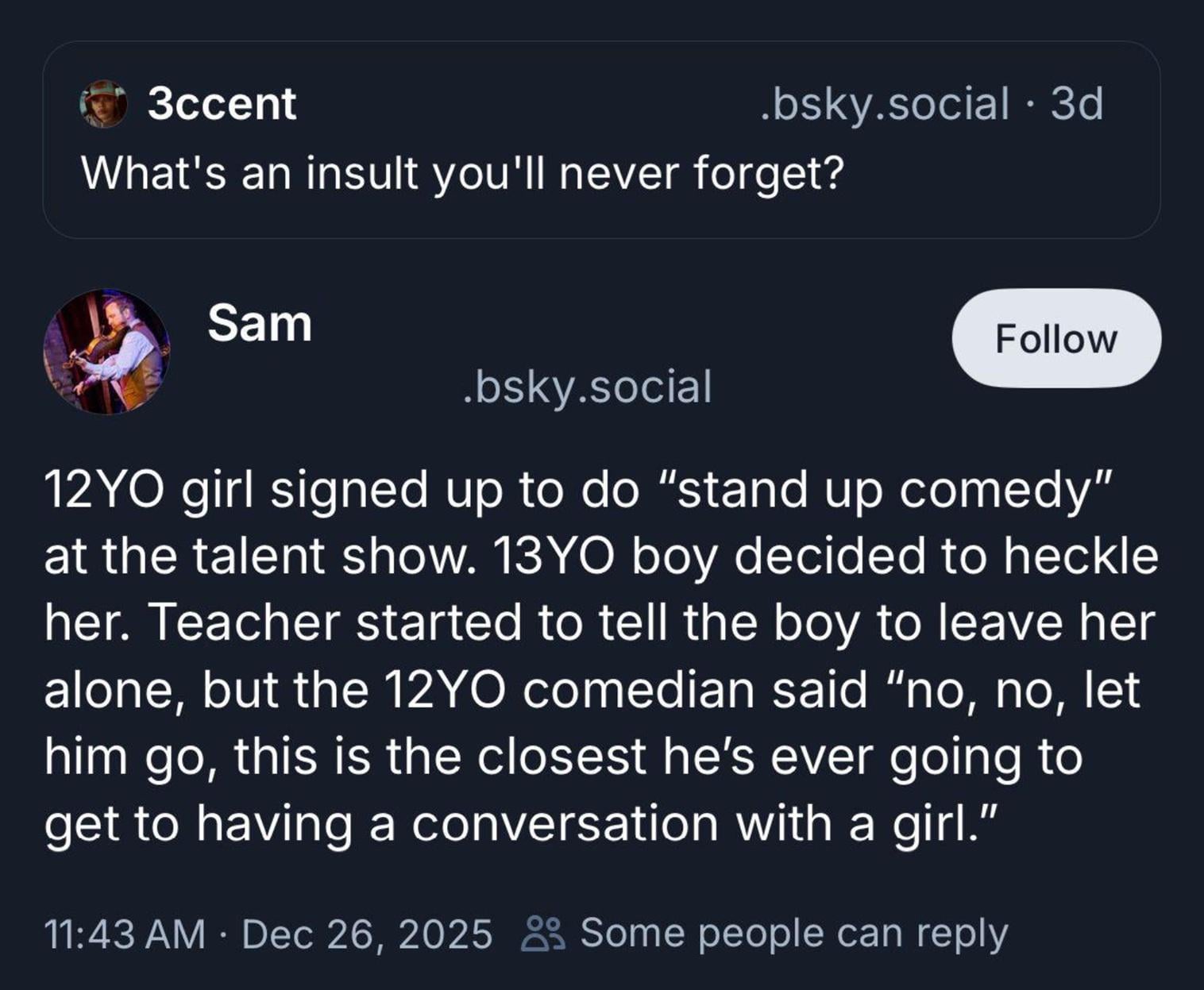Click Sam's .bsky.social handle
Viewport: 1204px width, 990px height.
pos(587,387)
